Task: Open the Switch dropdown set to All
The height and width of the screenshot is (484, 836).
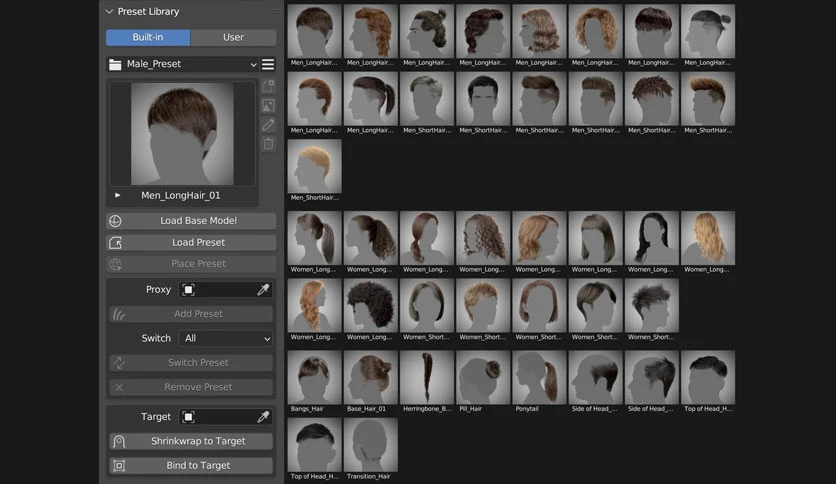Action: [226, 338]
